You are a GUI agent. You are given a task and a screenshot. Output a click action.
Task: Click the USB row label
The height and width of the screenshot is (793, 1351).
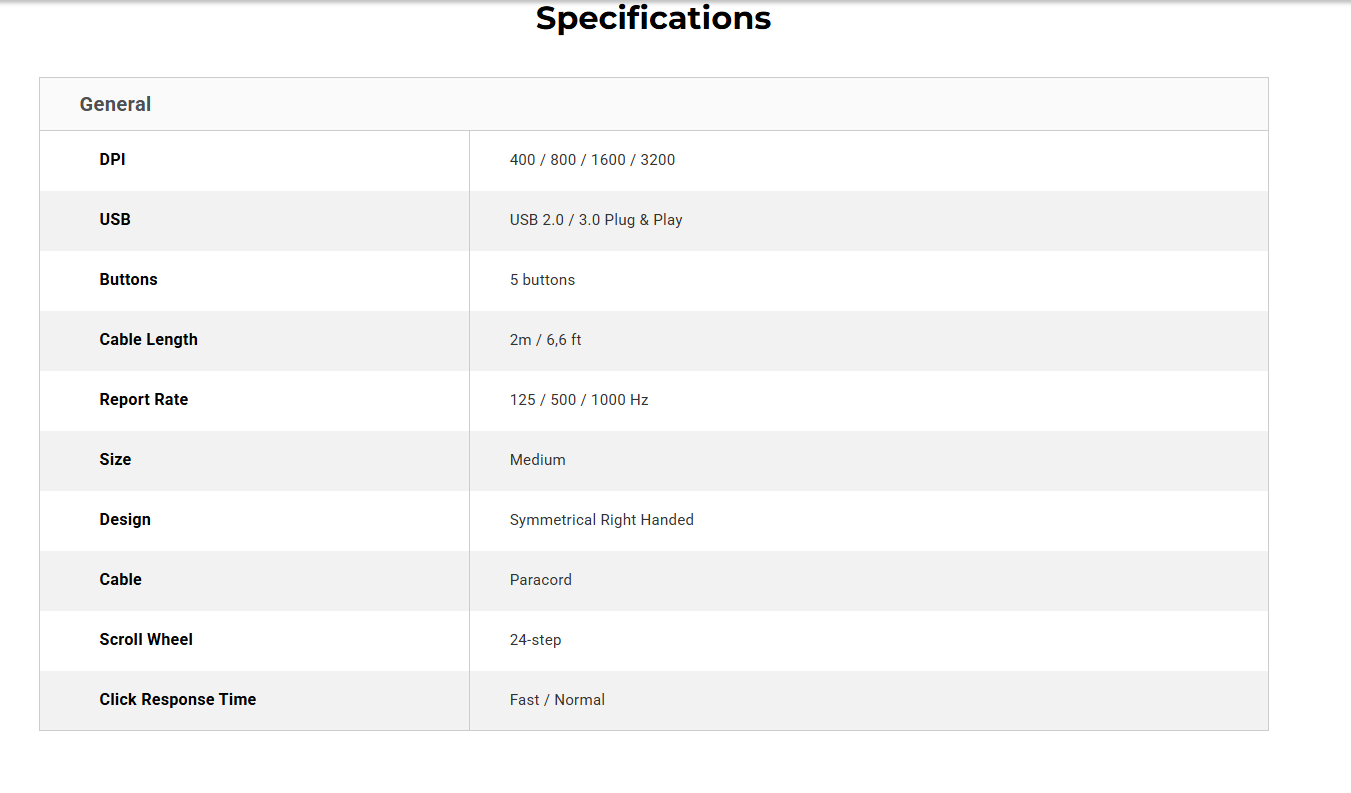[x=115, y=220]
